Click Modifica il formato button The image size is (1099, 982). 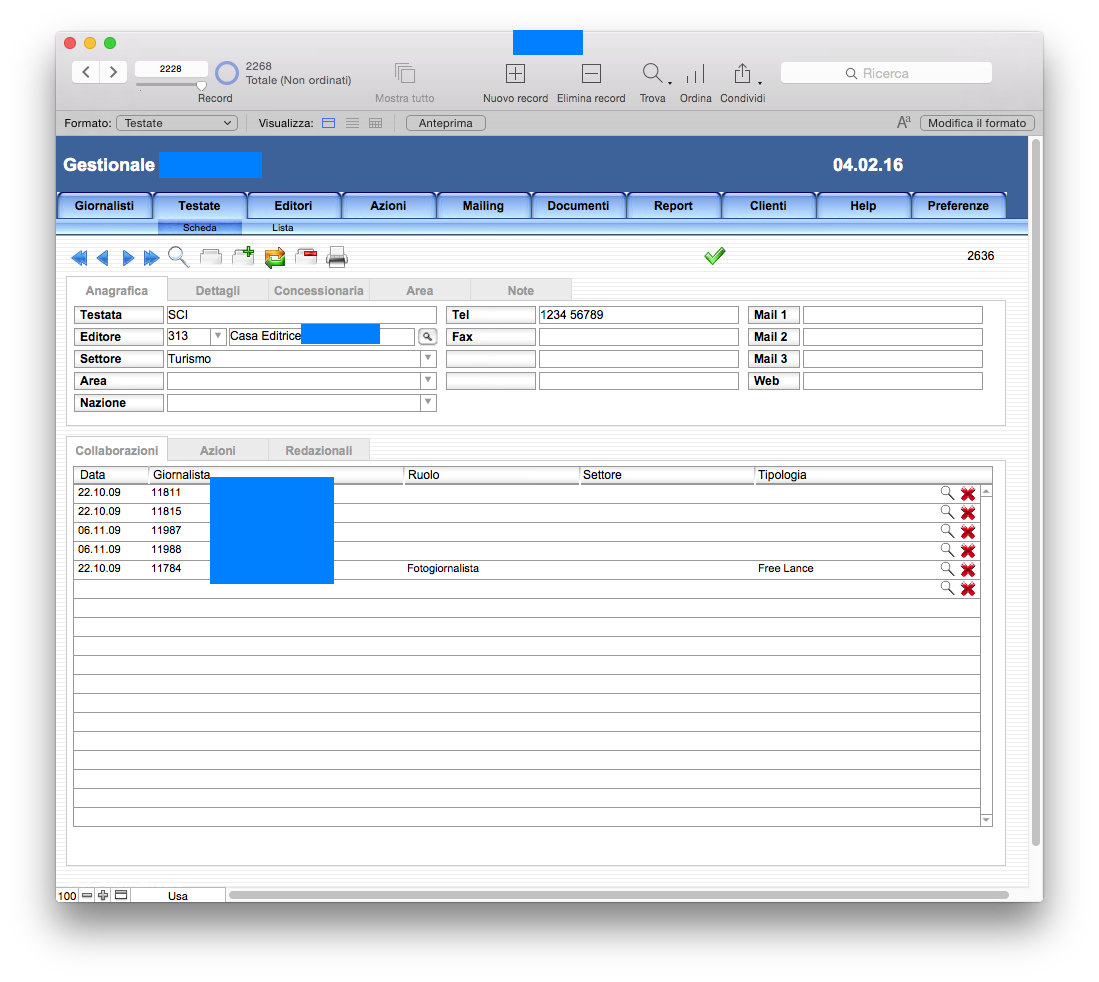pos(976,123)
